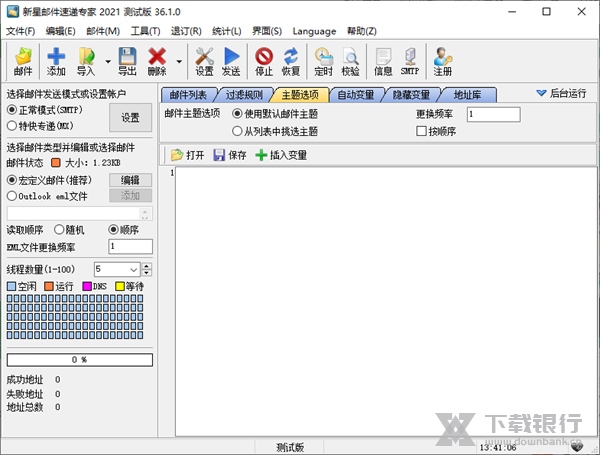Click the 更换频率 input field
600x455 pixels.
pyautogui.click(x=505, y=114)
